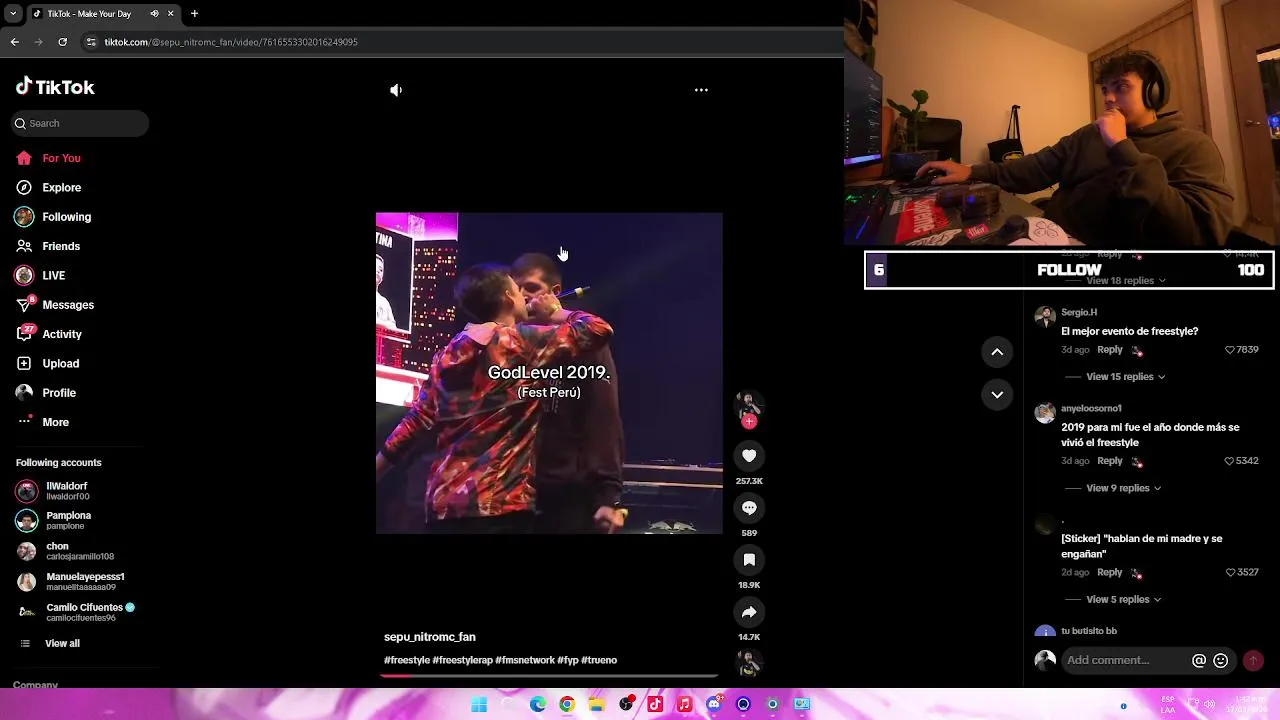
Task: Follow creator via red plus badge on avatar
Action: [x=749, y=421]
